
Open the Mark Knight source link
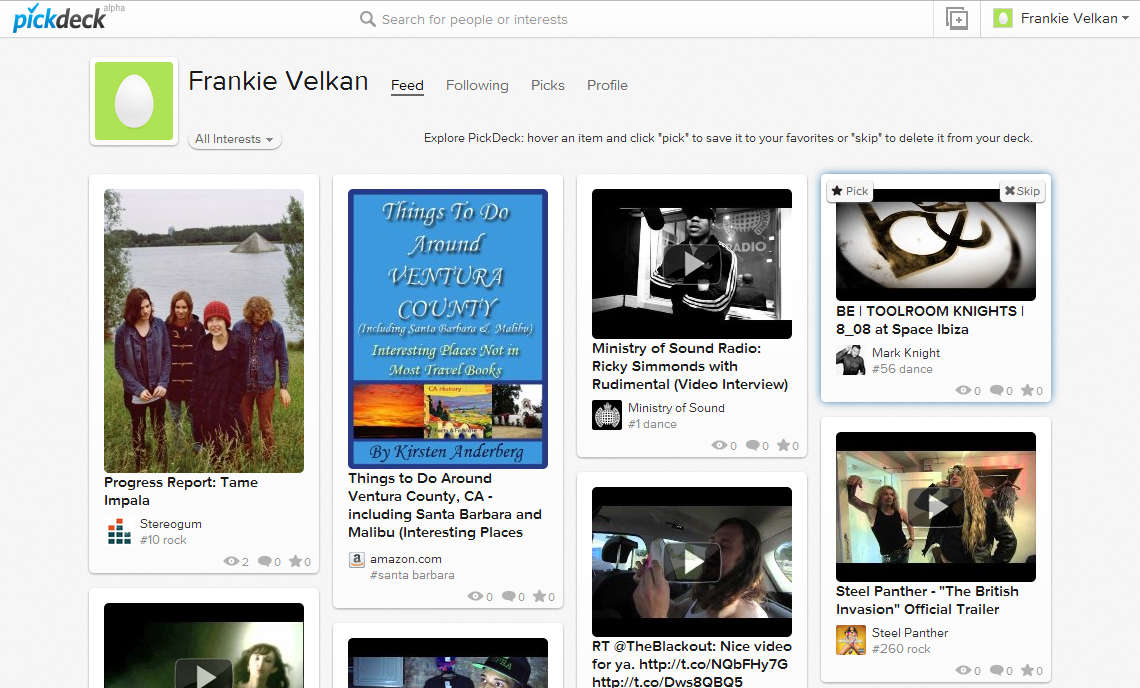coord(906,353)
